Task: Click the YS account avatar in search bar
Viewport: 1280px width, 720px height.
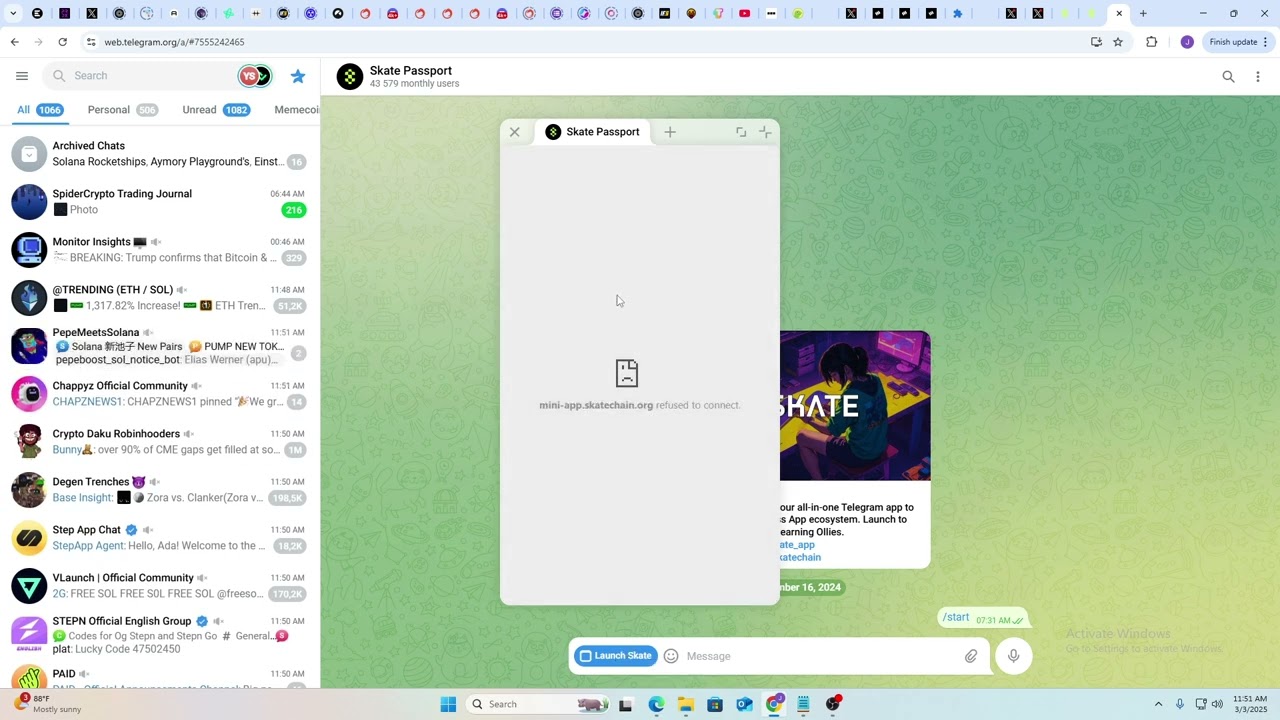Action: 249,76
